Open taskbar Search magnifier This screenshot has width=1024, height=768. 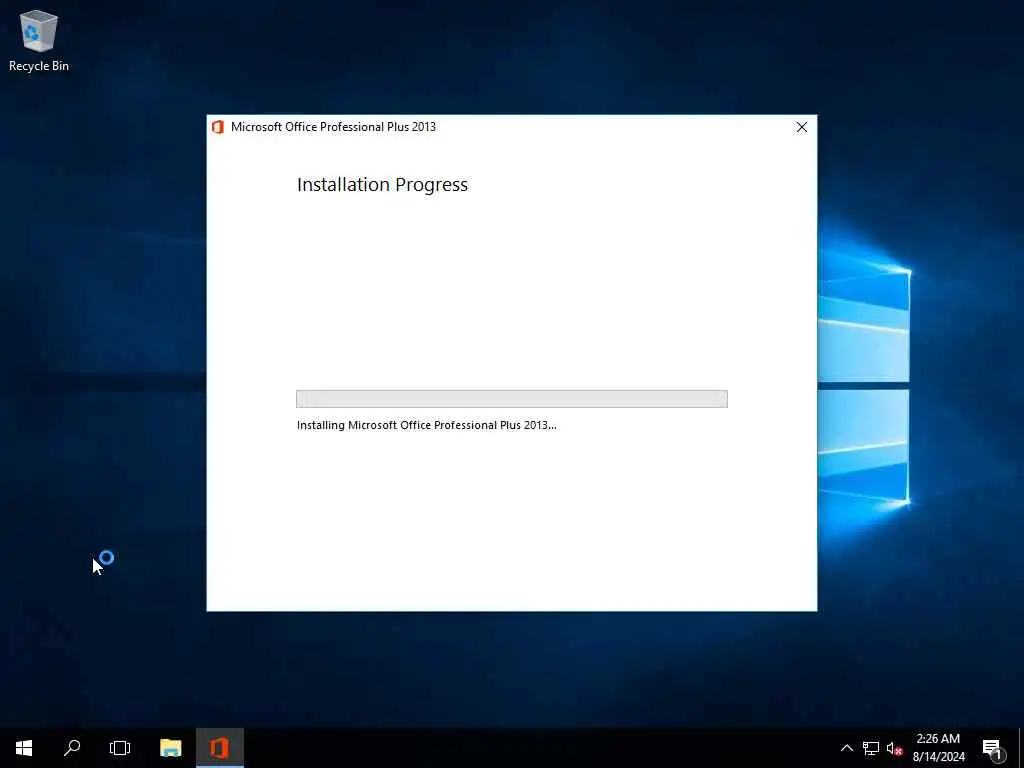pos(72,748)
